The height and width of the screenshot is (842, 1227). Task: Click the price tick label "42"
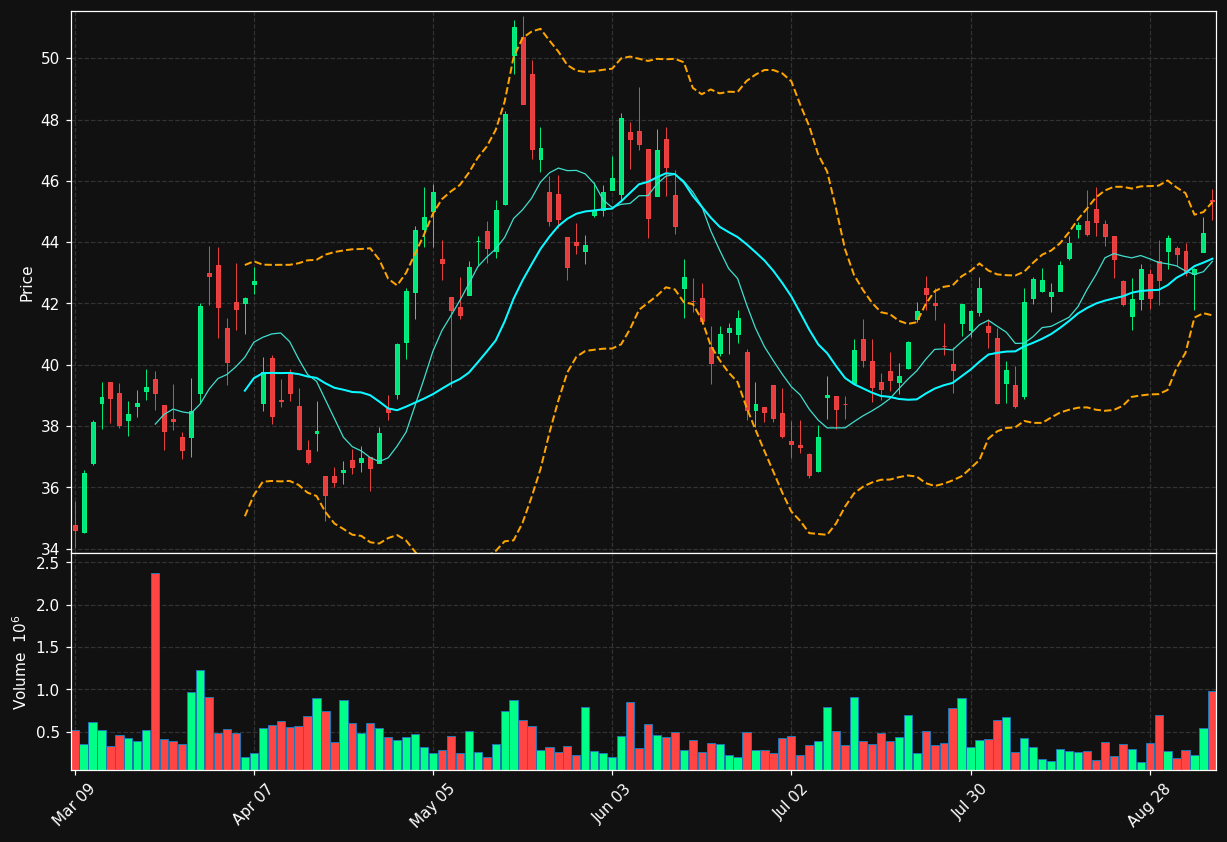pos(52,304)
